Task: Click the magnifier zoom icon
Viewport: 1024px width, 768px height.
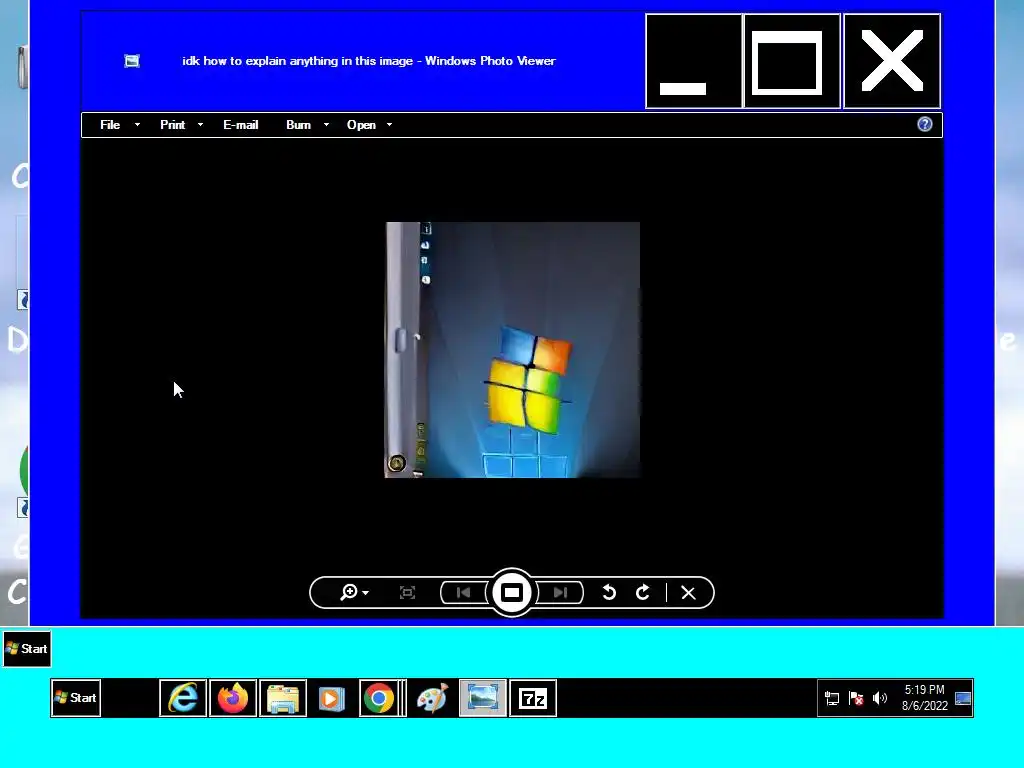Action: [x=349, y=592]
